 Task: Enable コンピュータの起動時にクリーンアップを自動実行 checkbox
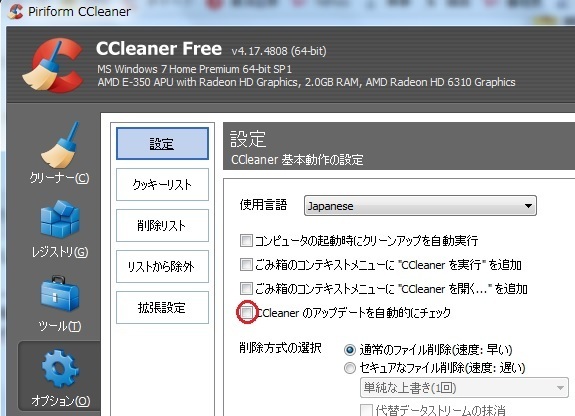pos(246,241)
